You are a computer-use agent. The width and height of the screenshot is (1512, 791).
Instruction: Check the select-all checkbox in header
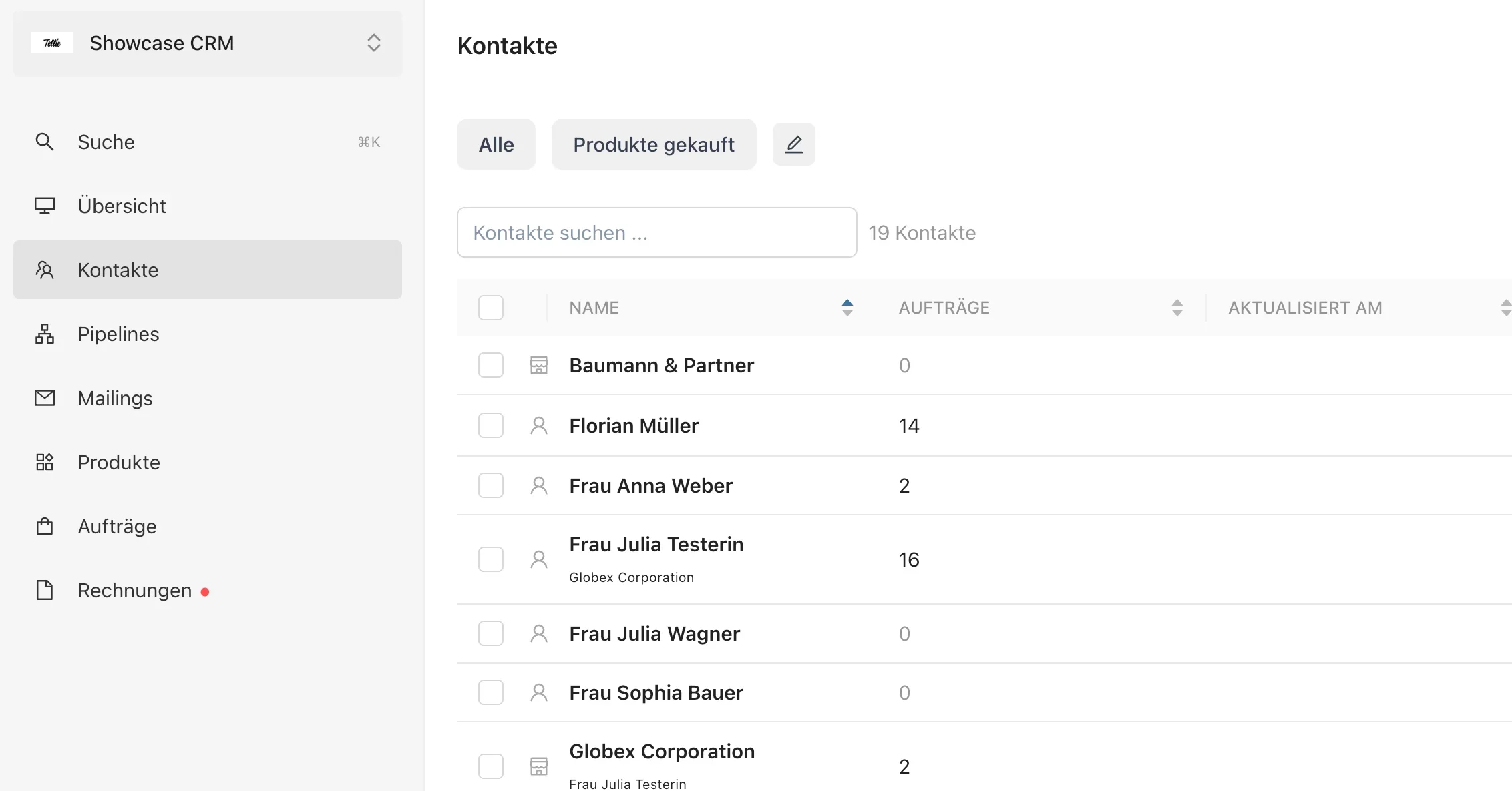(490, 308)
